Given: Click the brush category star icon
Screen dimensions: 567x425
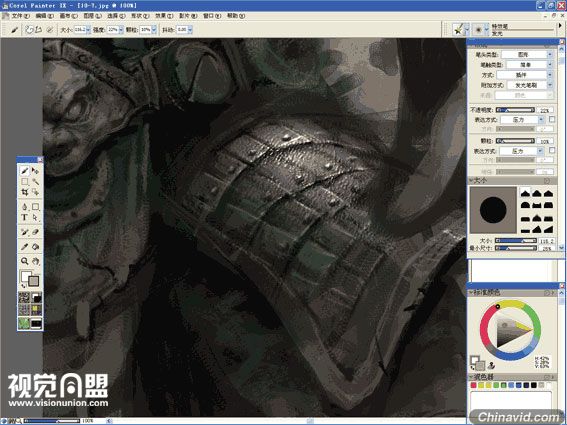Looking at the screenshot, I should point(458,30).
